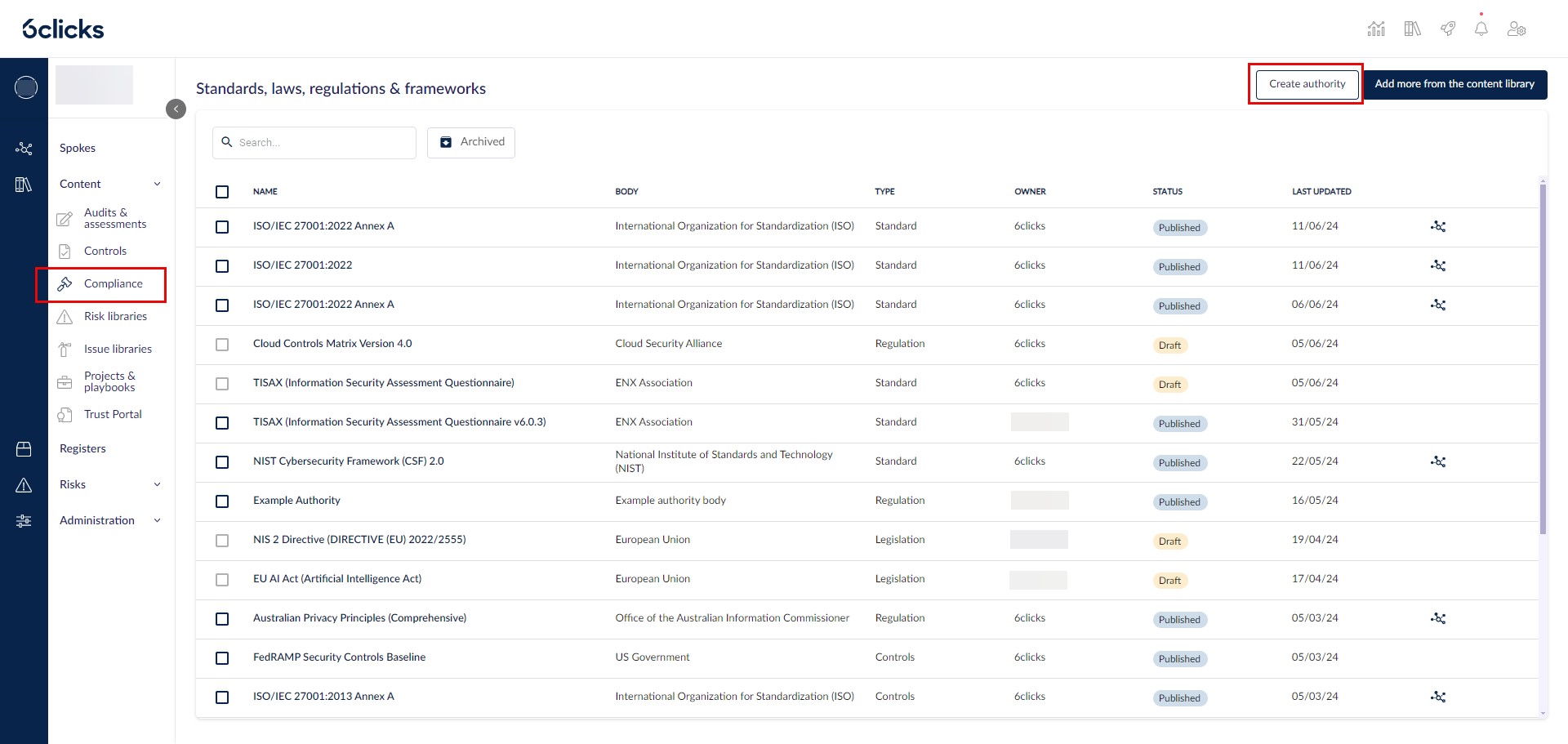Open EU AI Act (Artificial Intelligence Act)
Screen dimensions: 1568x744
337,578
